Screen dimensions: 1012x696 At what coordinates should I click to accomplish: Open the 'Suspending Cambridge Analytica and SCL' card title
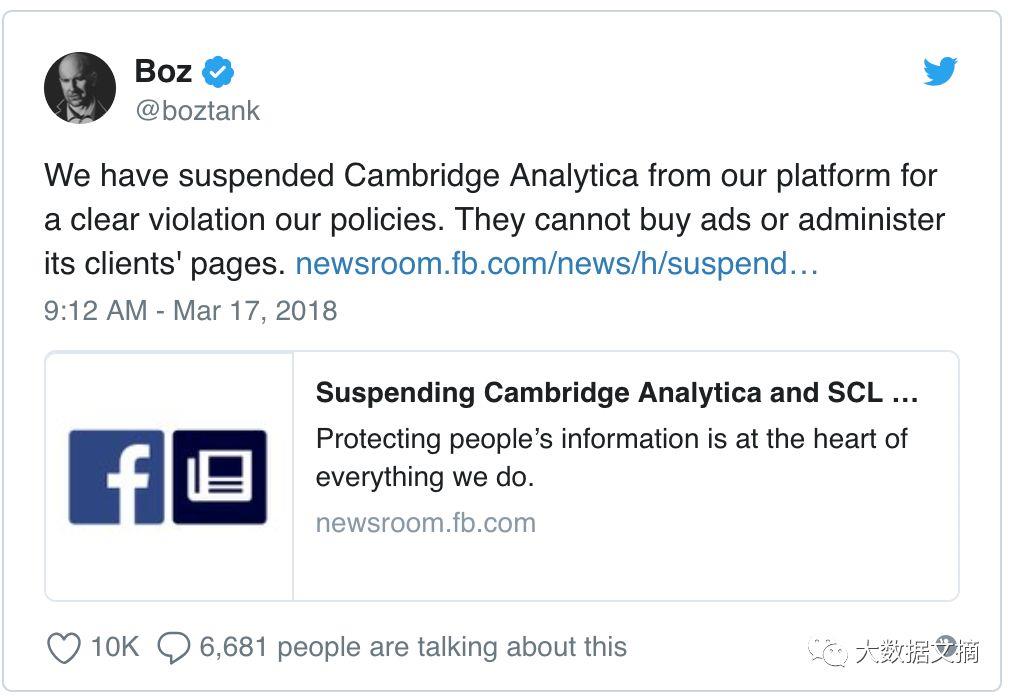[616, 393]
